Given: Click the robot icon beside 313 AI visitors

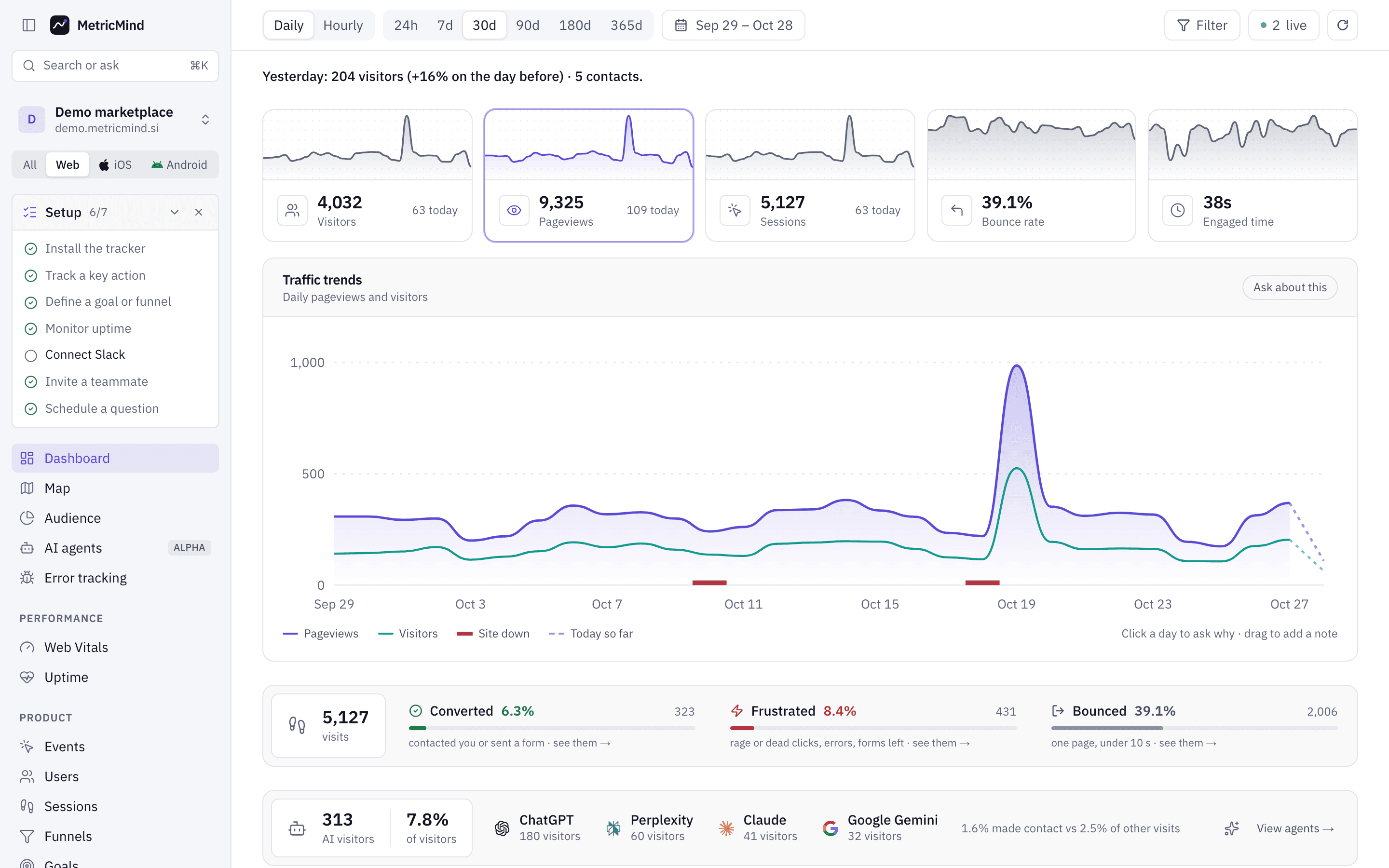Looking at the screenshot, I should [x=297, y=828].
